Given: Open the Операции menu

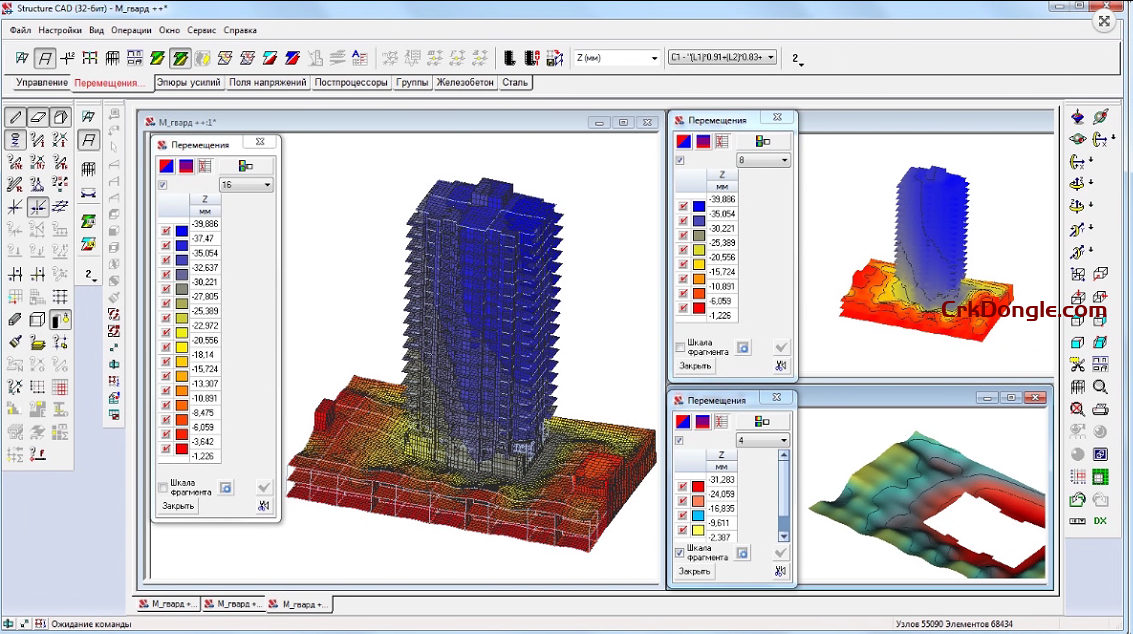Looking at the screenshot, I should 131,30.
